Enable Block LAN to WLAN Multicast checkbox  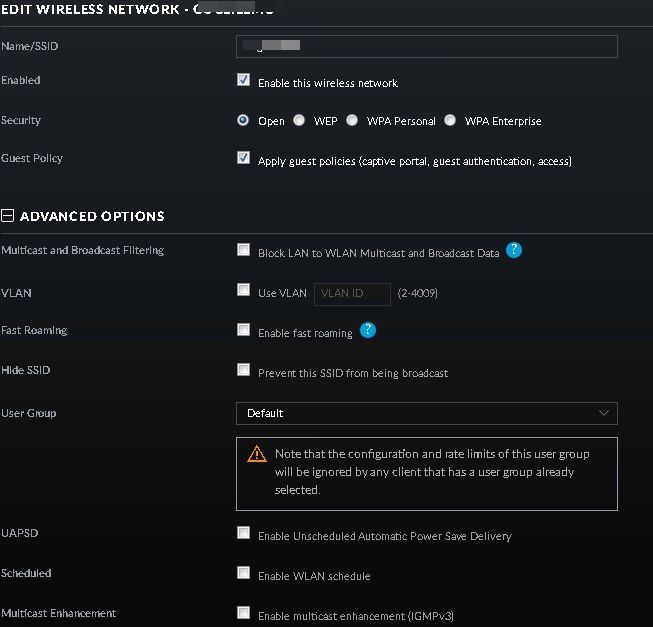[243, 250]
